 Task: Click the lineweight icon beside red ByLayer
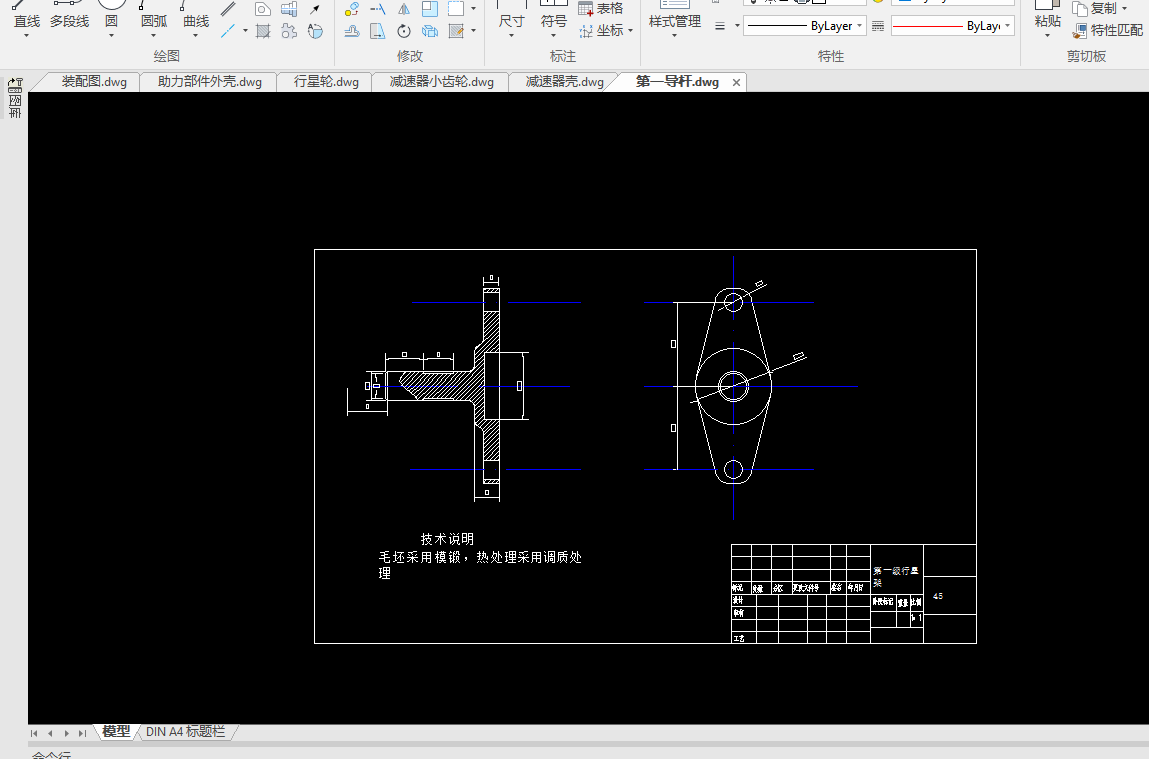878,26
